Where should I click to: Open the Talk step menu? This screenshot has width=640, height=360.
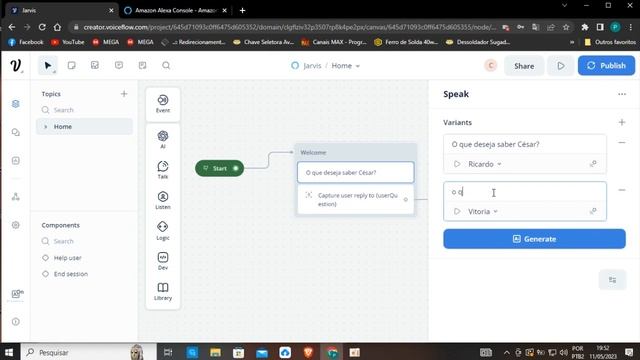tap(163, 170)
